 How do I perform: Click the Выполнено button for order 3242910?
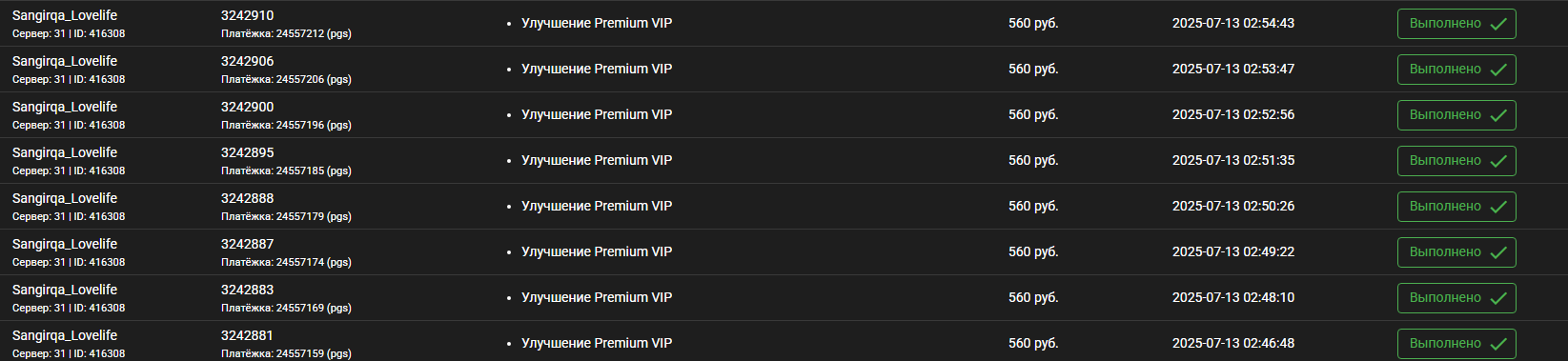click(x=1456, y=24)
